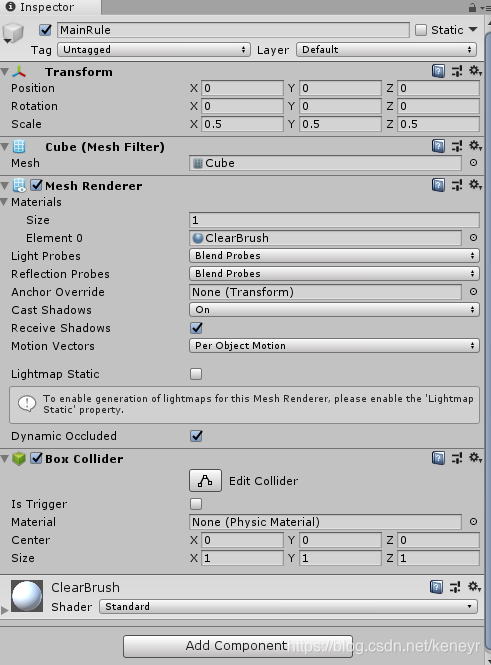Open Mesh Renderer help reference icon
This screenshot has height=665, width=491.
pos(438,185)
